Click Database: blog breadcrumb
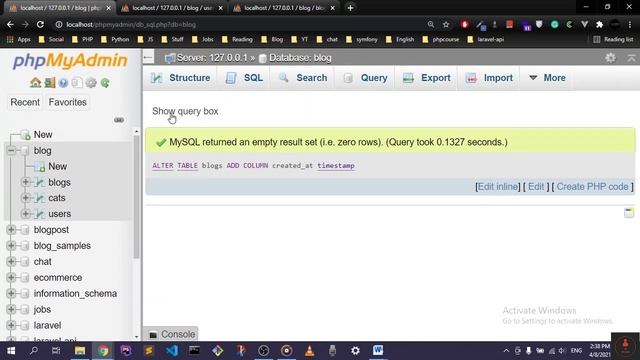 300,58
